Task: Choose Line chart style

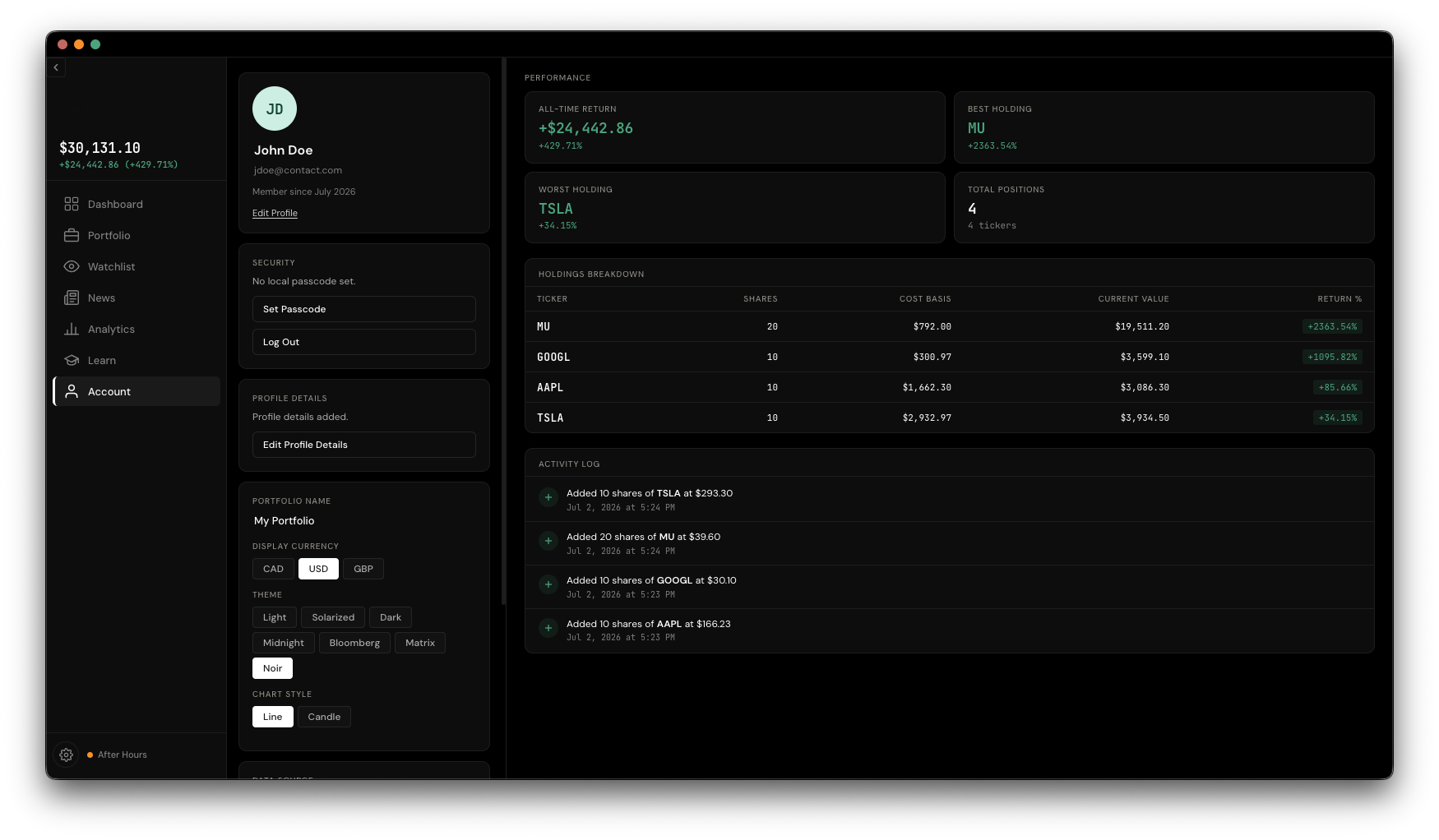Action: 272,717
